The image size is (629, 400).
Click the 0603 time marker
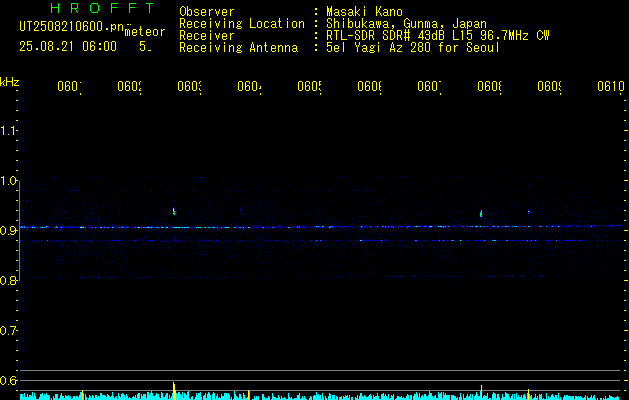189,86
